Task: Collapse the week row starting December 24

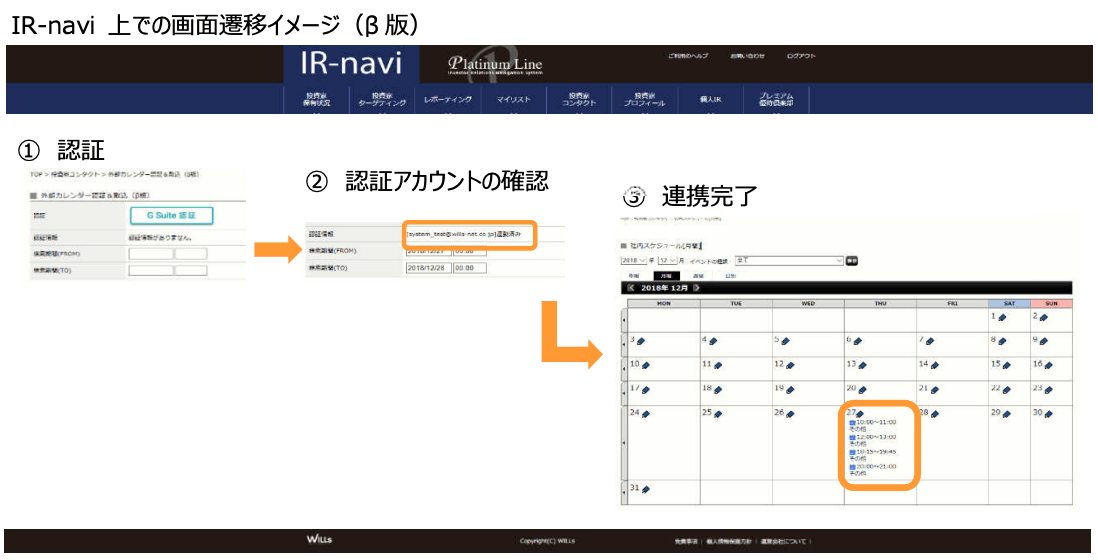Action: [x=625, y=441]
